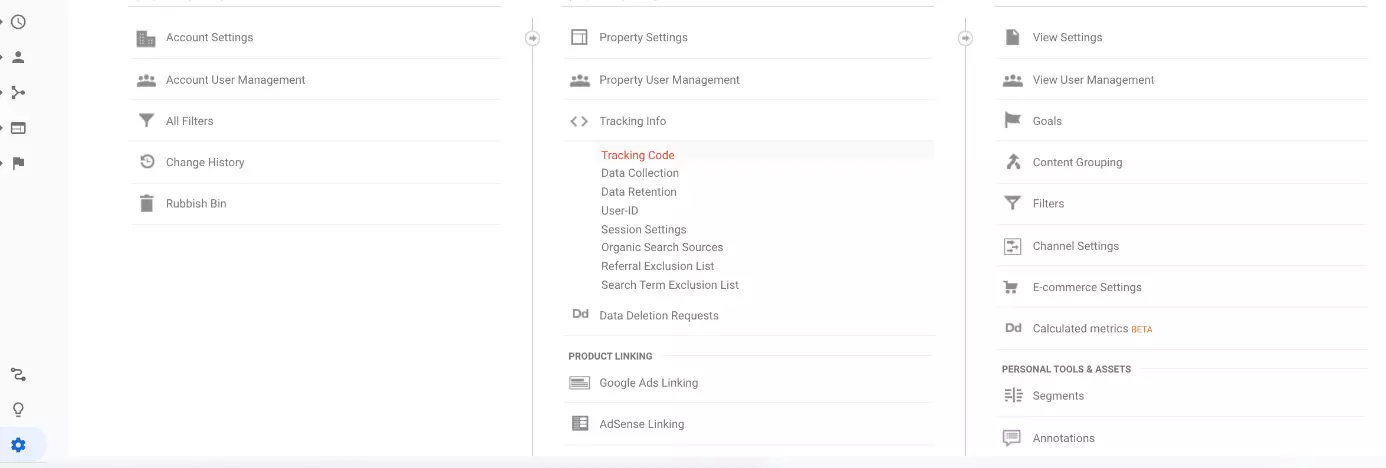This screenshot has width=1386, height=468.
Task: Click the Tracking Info code brackets icon
Action: (x=579, y=121)
